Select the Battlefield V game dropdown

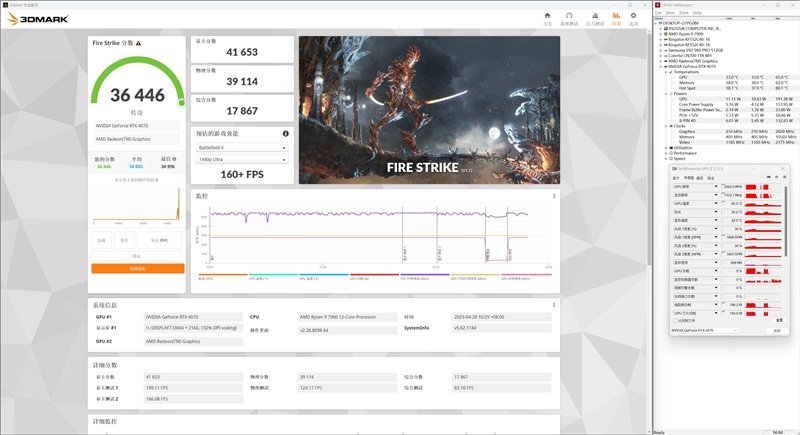[242, 148]
